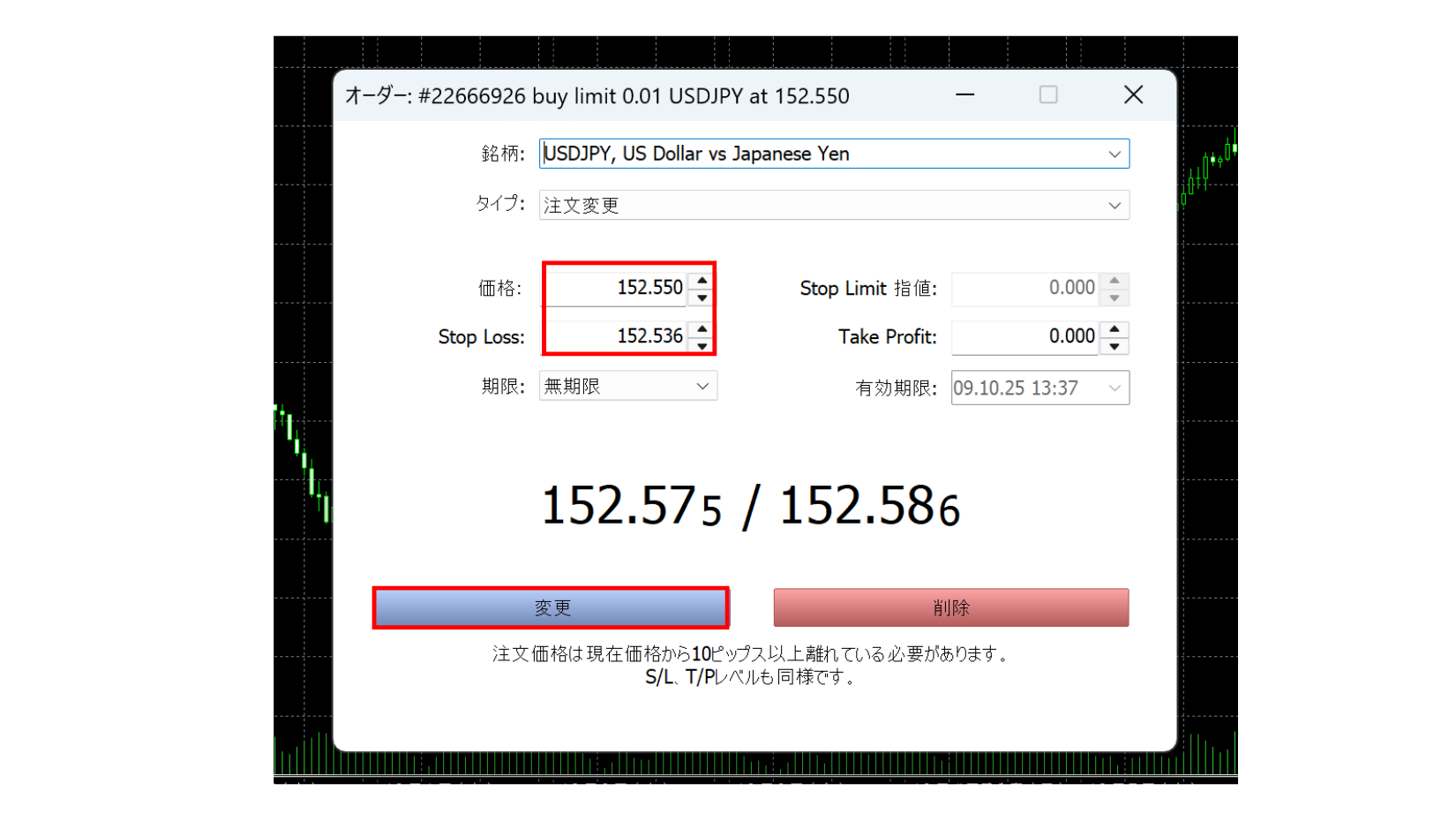Click in the Stop Loss input field
Screen dimensions: 1456x814
click(618, 336)
